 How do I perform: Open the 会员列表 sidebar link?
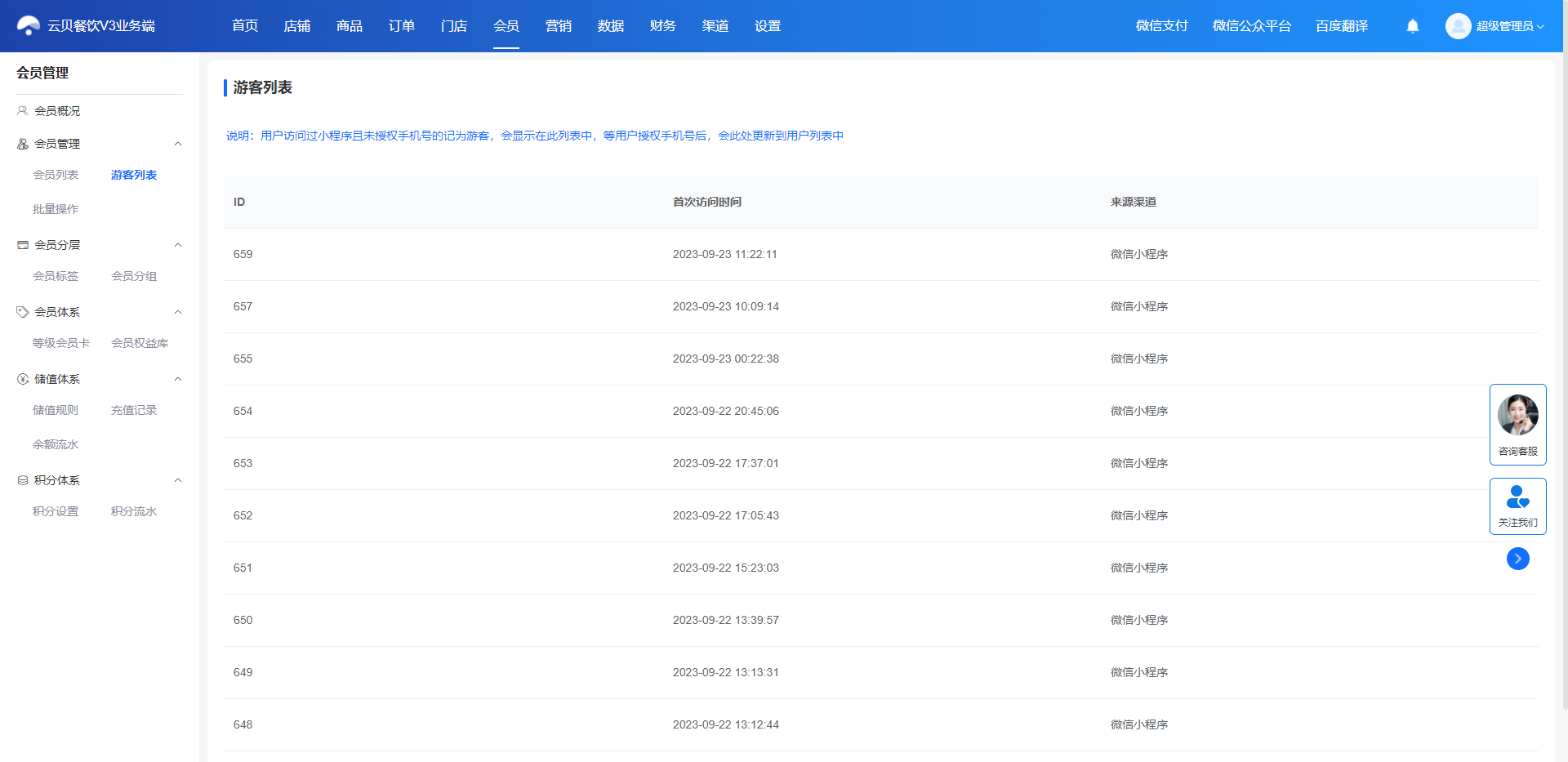click(56, 175)
